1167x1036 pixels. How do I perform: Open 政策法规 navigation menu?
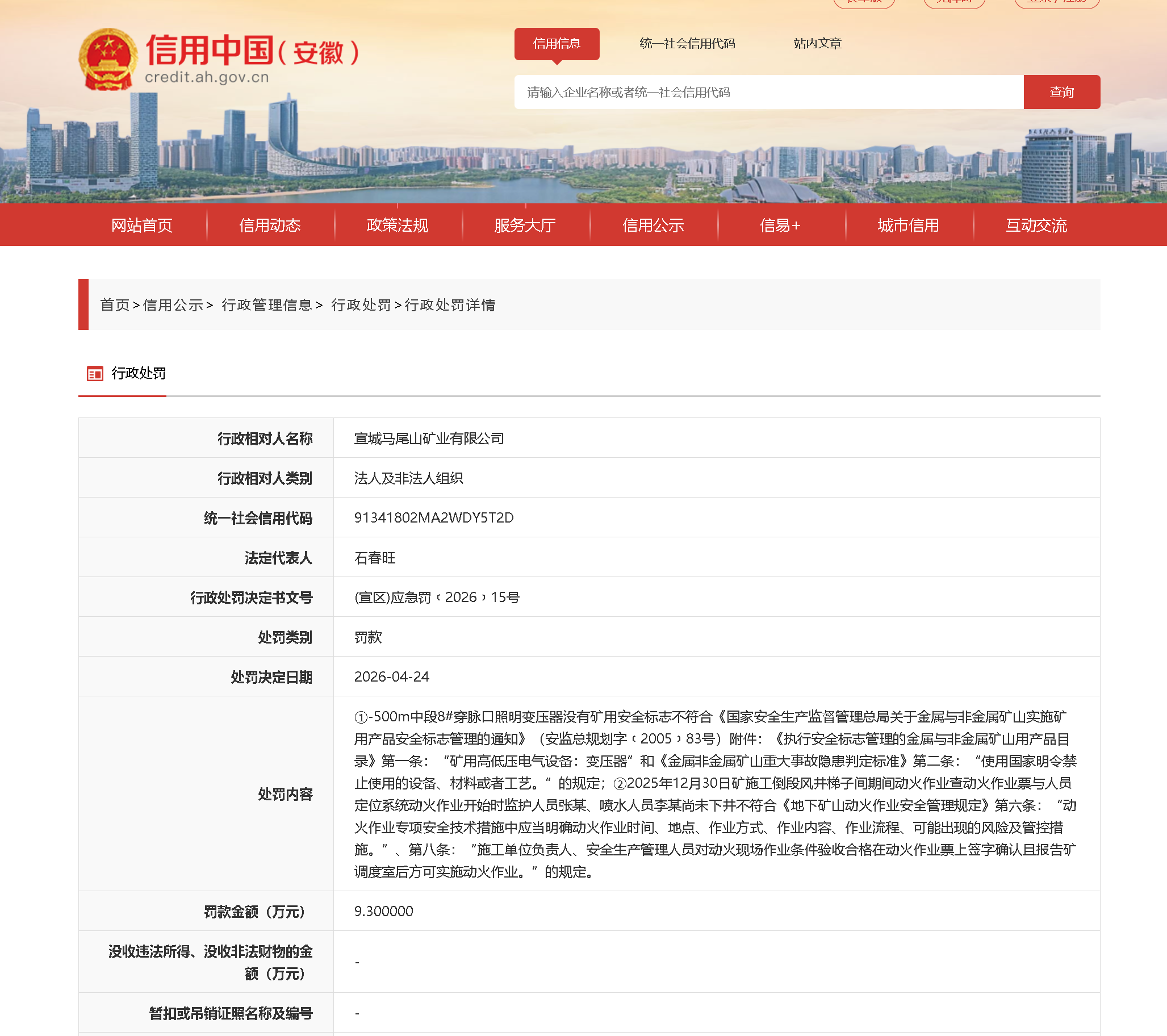(x=398, y=225)
